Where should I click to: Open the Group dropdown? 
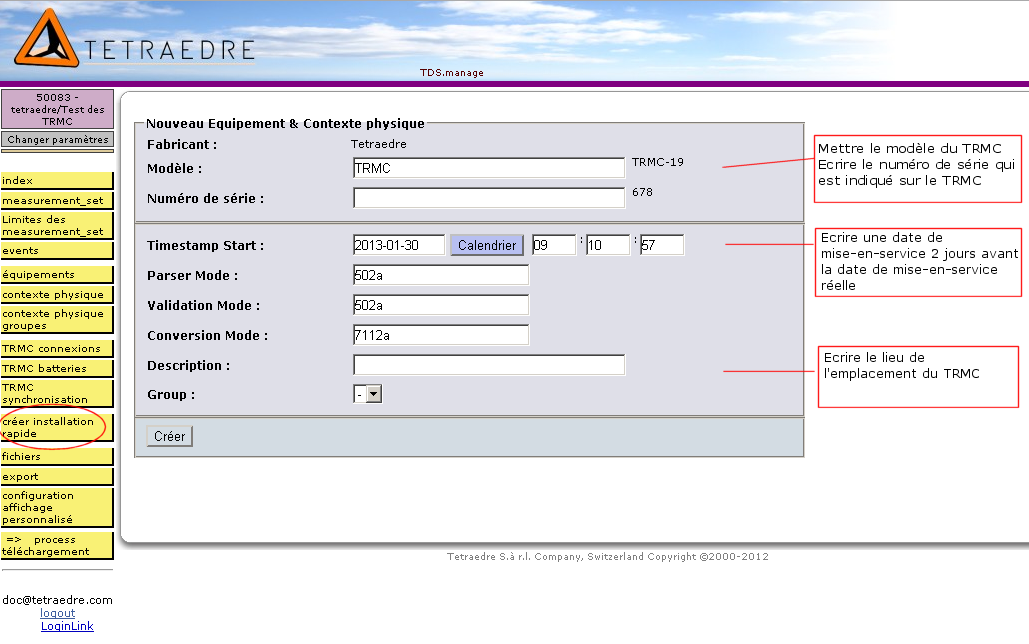click(367, 395)
